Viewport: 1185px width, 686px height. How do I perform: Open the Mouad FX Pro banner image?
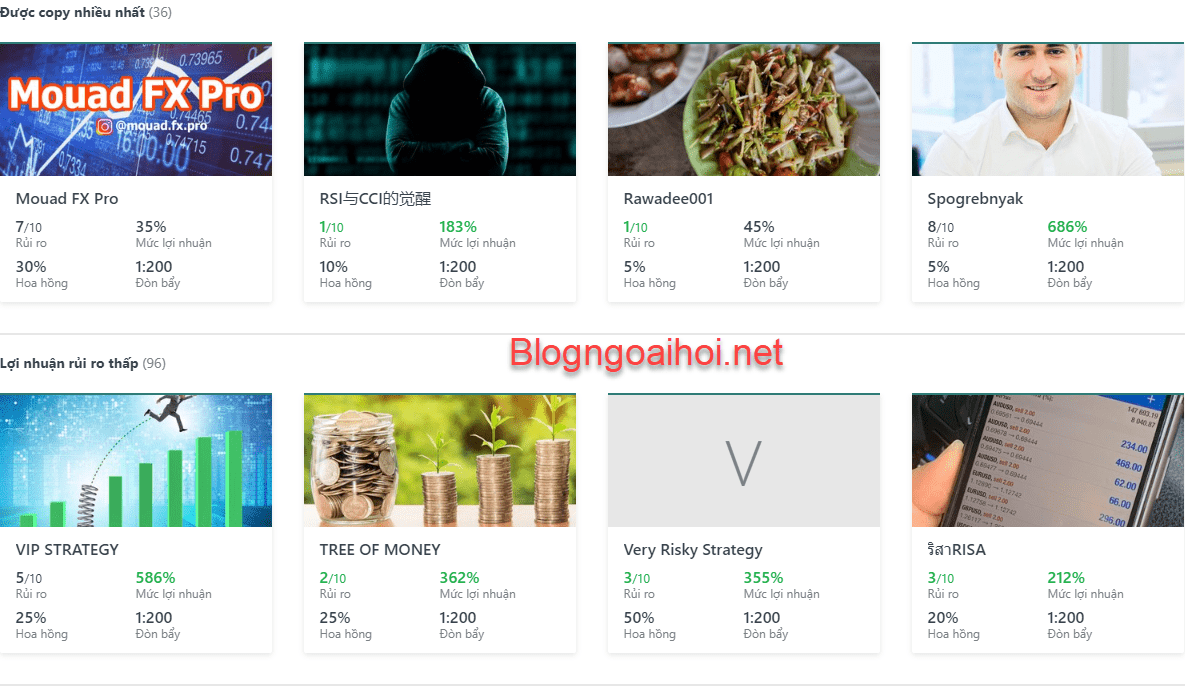coord(136,110)
